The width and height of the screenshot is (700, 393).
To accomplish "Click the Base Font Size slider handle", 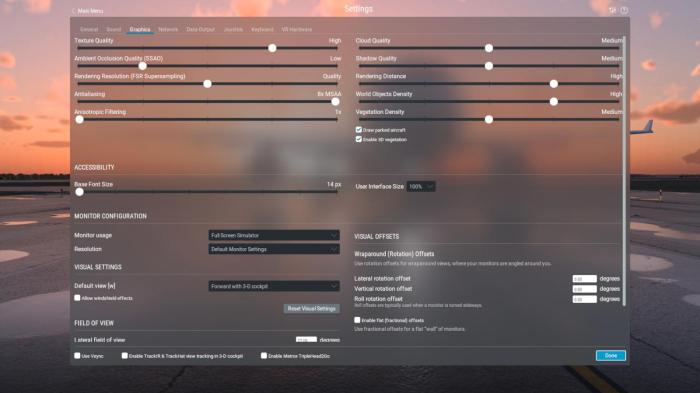I will [79, 192].
